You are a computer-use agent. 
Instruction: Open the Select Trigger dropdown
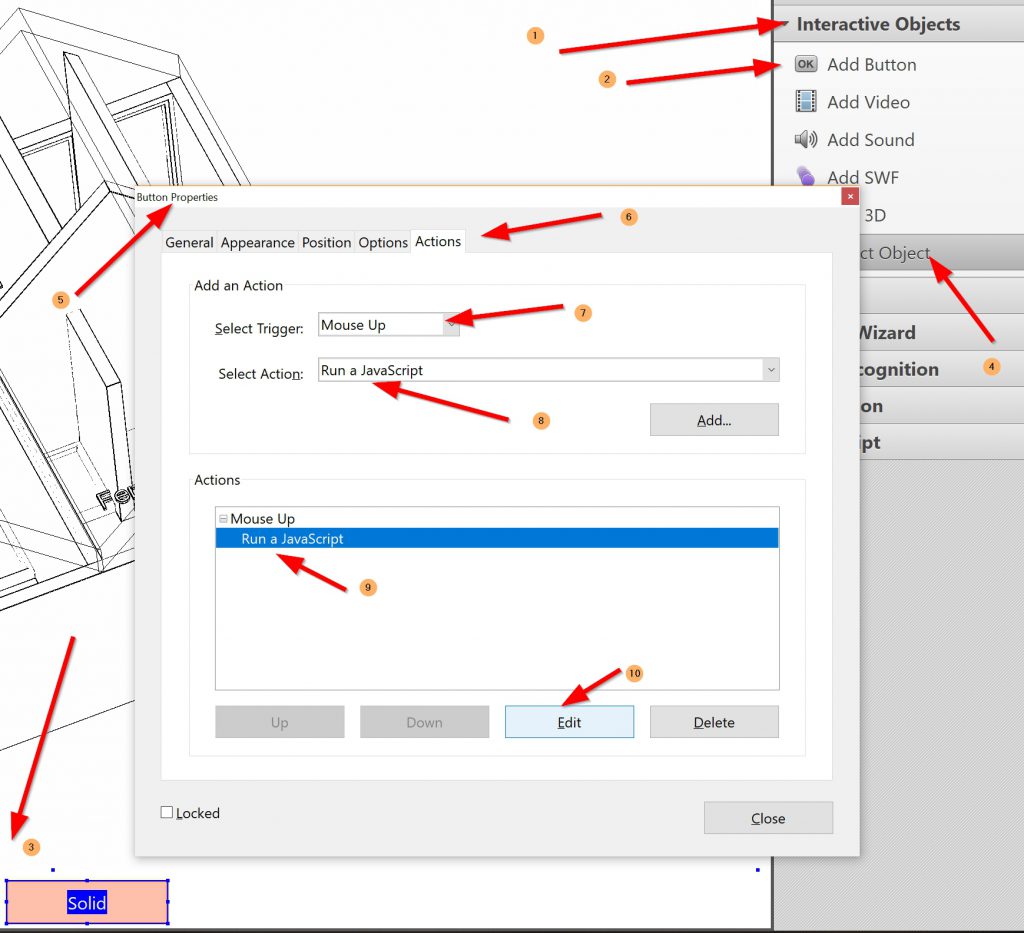[x=450, y=325]
